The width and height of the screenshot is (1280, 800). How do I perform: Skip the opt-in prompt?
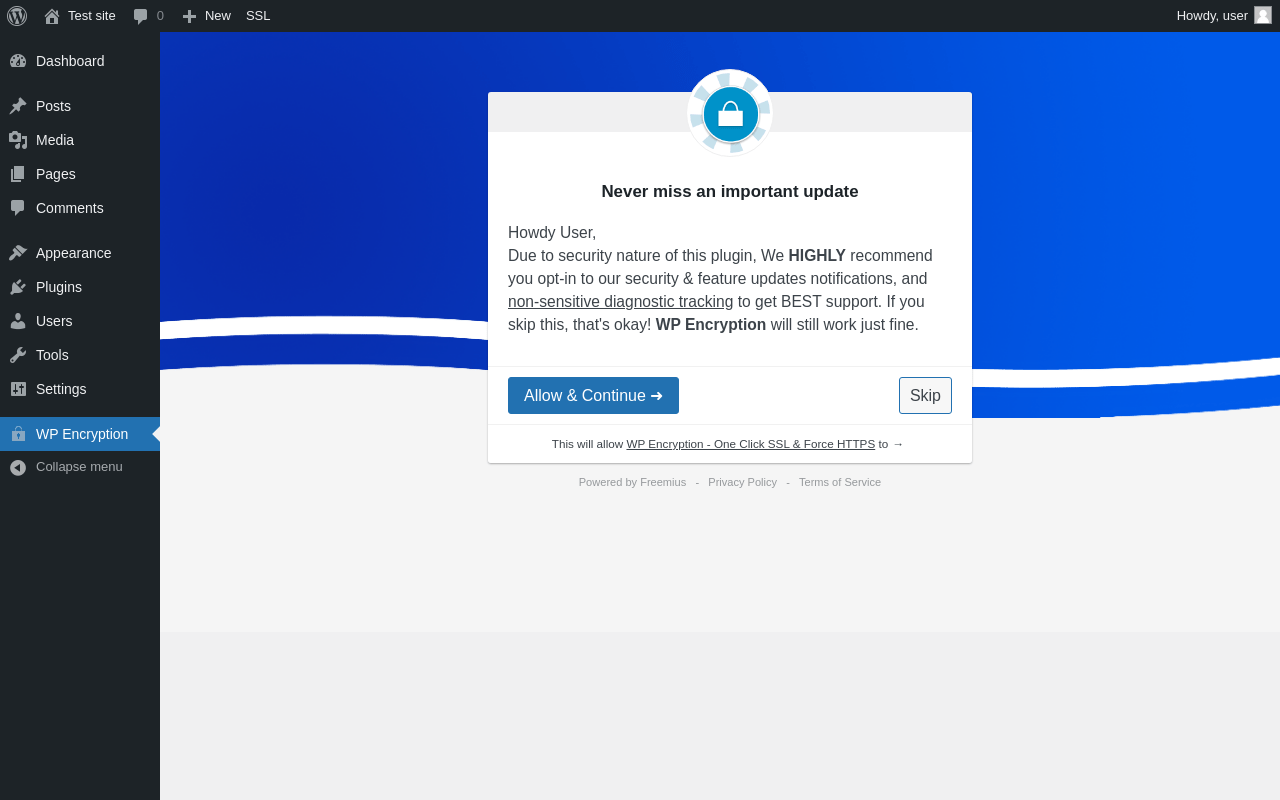[x=925, y=395]
